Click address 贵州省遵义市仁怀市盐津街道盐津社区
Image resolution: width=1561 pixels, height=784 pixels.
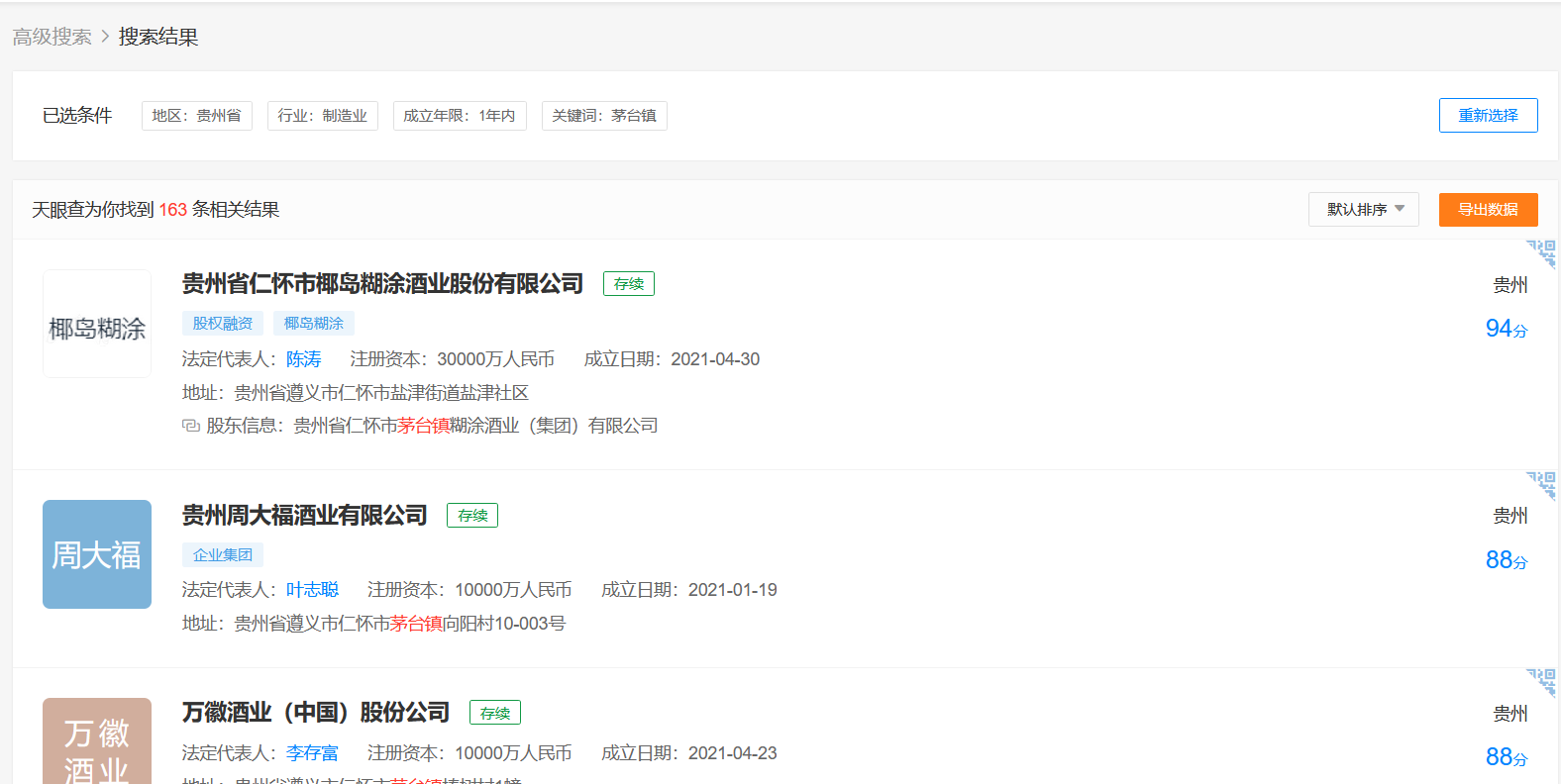coord(381,393)
